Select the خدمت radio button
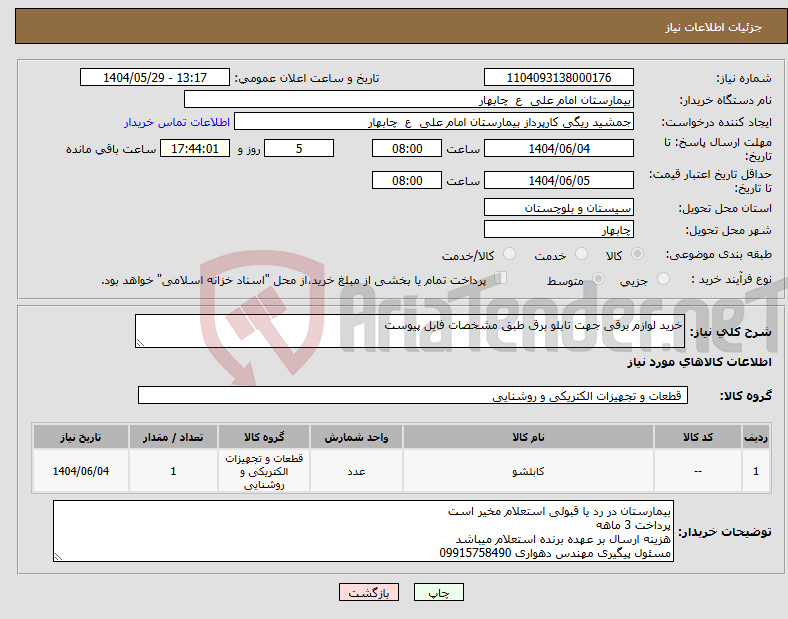 [x=581, y=254]
